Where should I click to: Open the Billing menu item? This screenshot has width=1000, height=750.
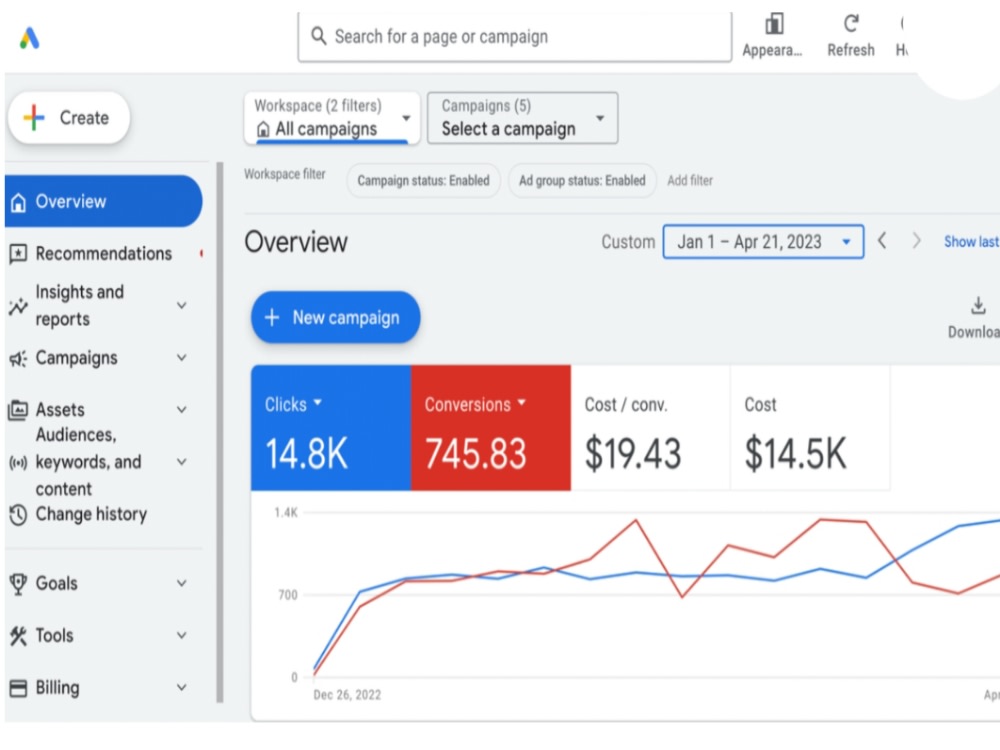(57, 688)
